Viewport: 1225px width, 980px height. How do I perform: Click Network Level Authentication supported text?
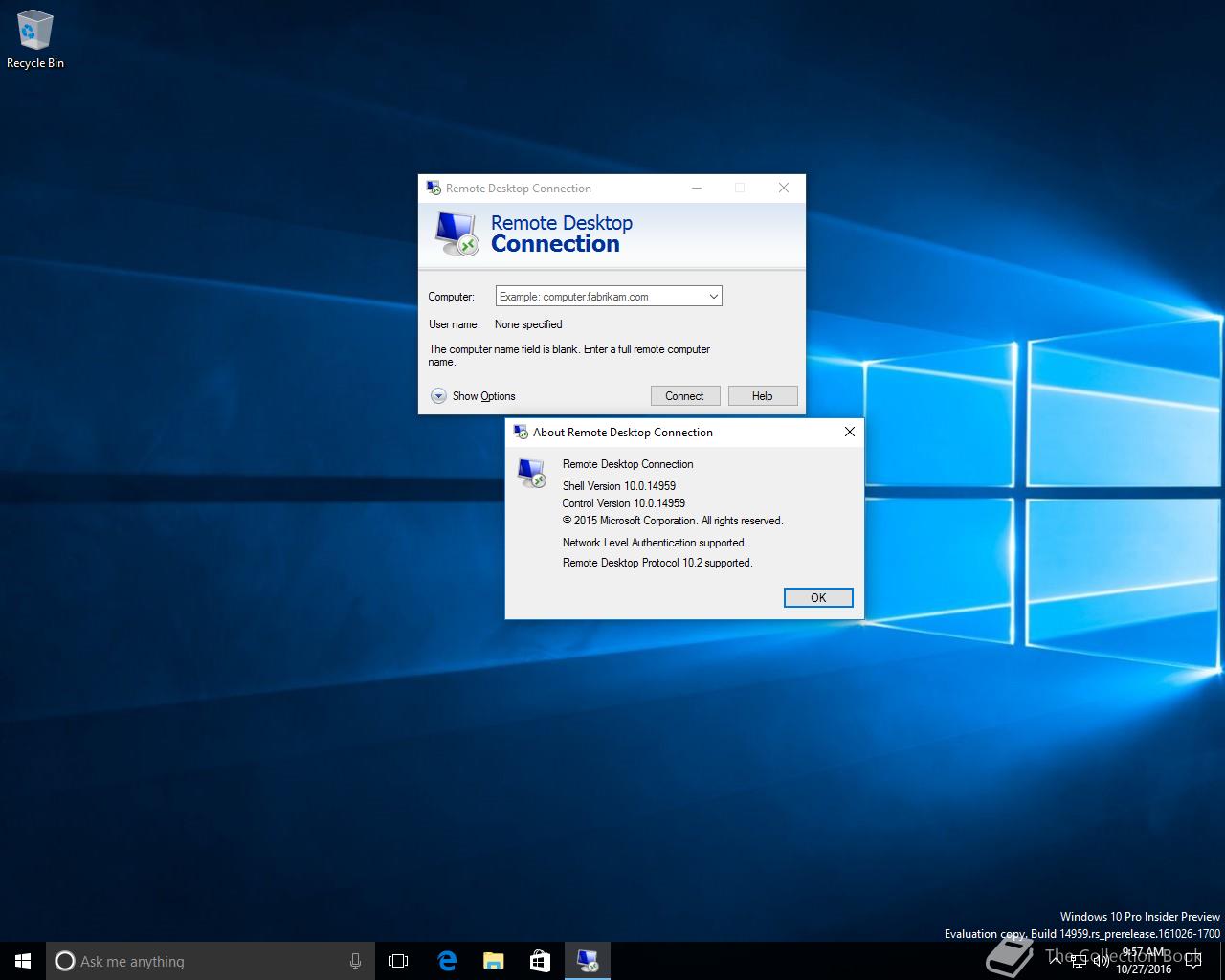(x=655, y=542)
